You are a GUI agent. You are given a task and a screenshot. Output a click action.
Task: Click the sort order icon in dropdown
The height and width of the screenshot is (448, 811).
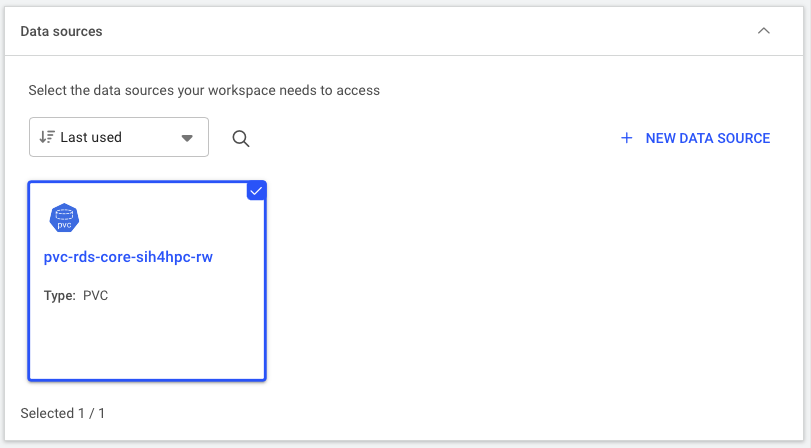tap(46, 138)
